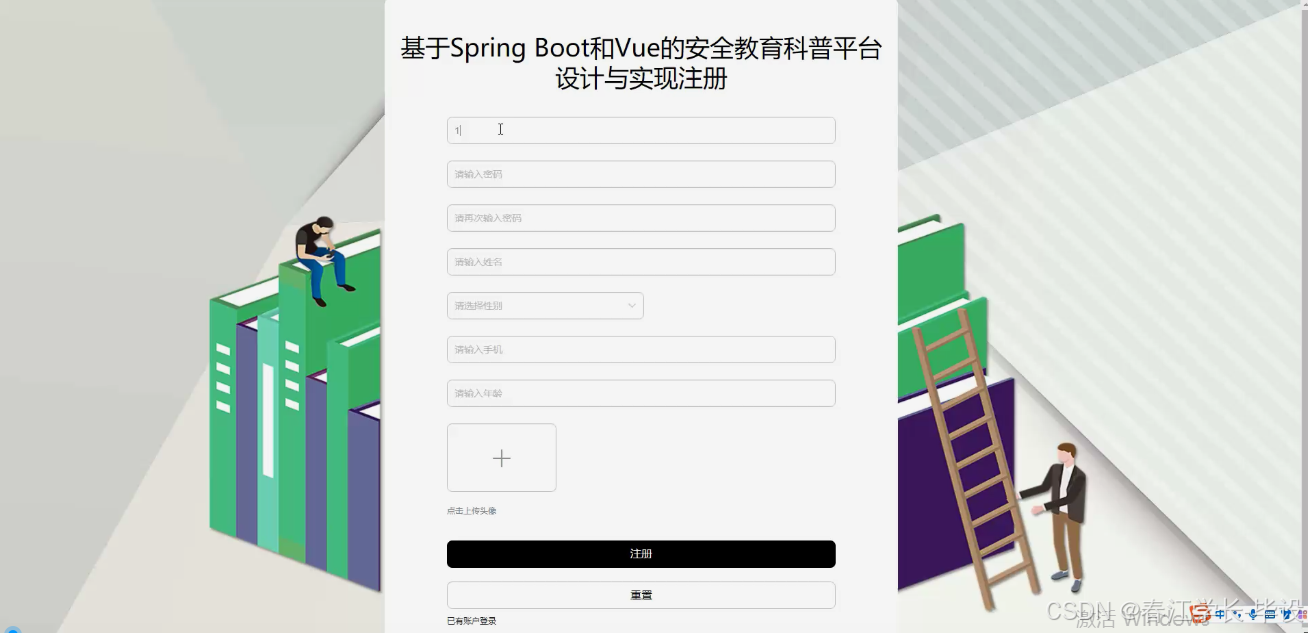The height and width of the screenshot is (633, 1308).
Task: Open the Sogou input method S logo
Action: pyautogui.click(x=1199, y=614)
